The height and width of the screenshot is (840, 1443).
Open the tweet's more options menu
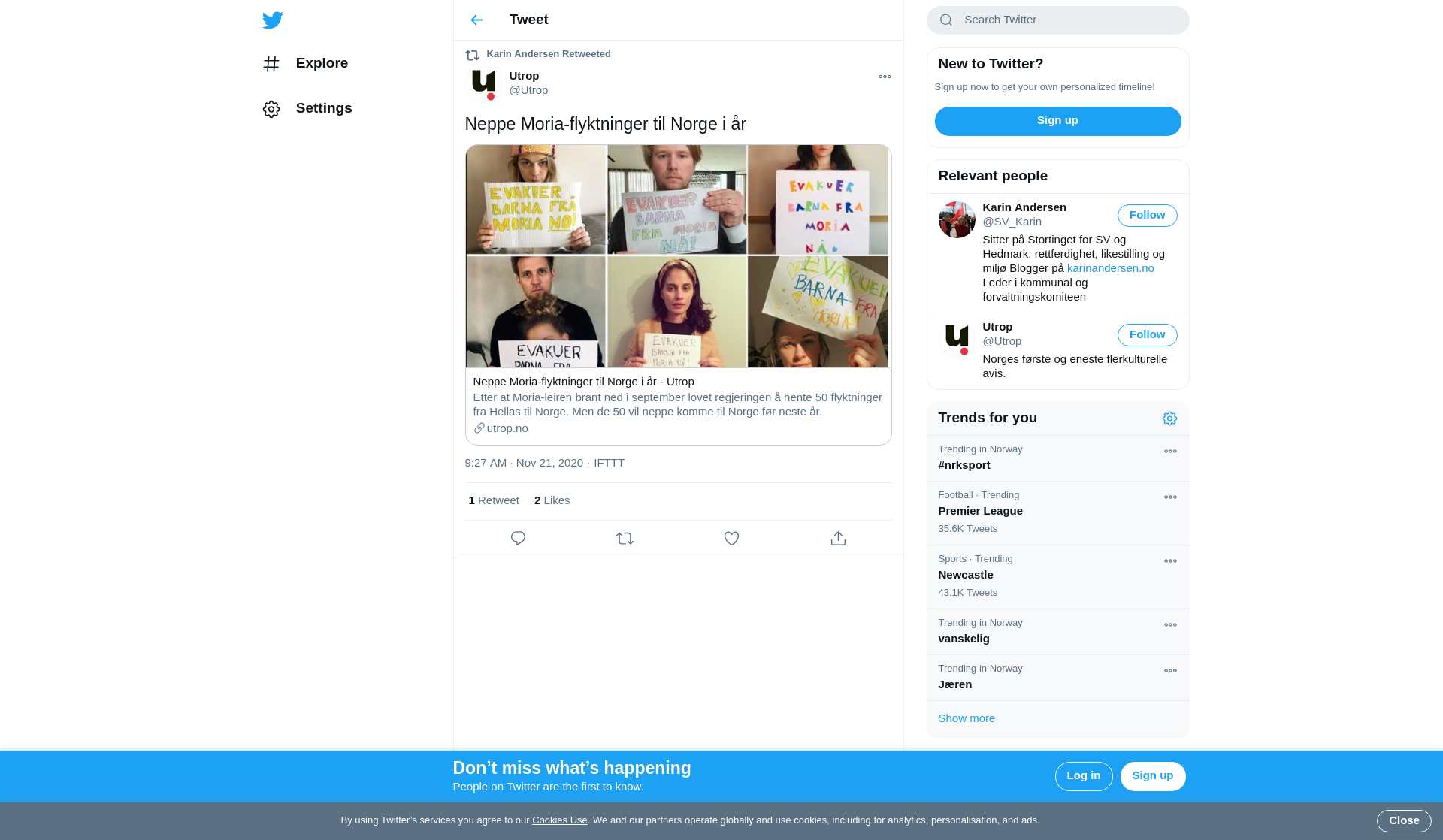885,77
